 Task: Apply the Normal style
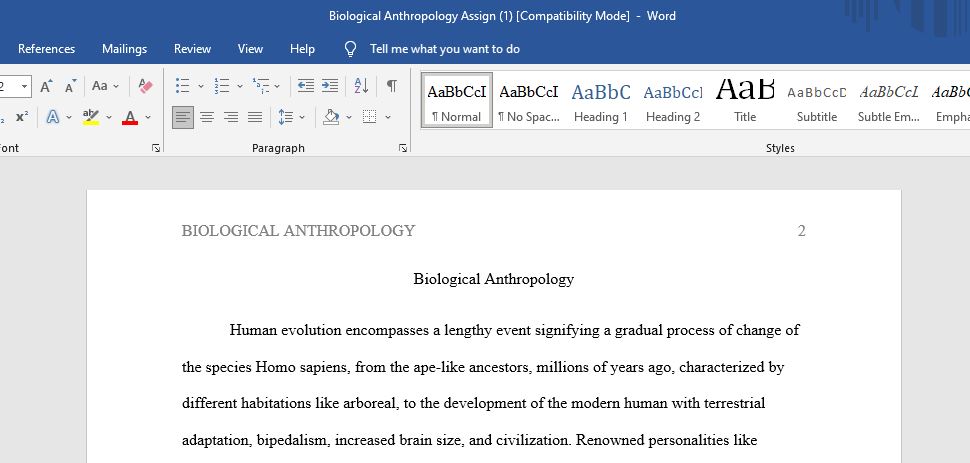(x=457, y=101)
